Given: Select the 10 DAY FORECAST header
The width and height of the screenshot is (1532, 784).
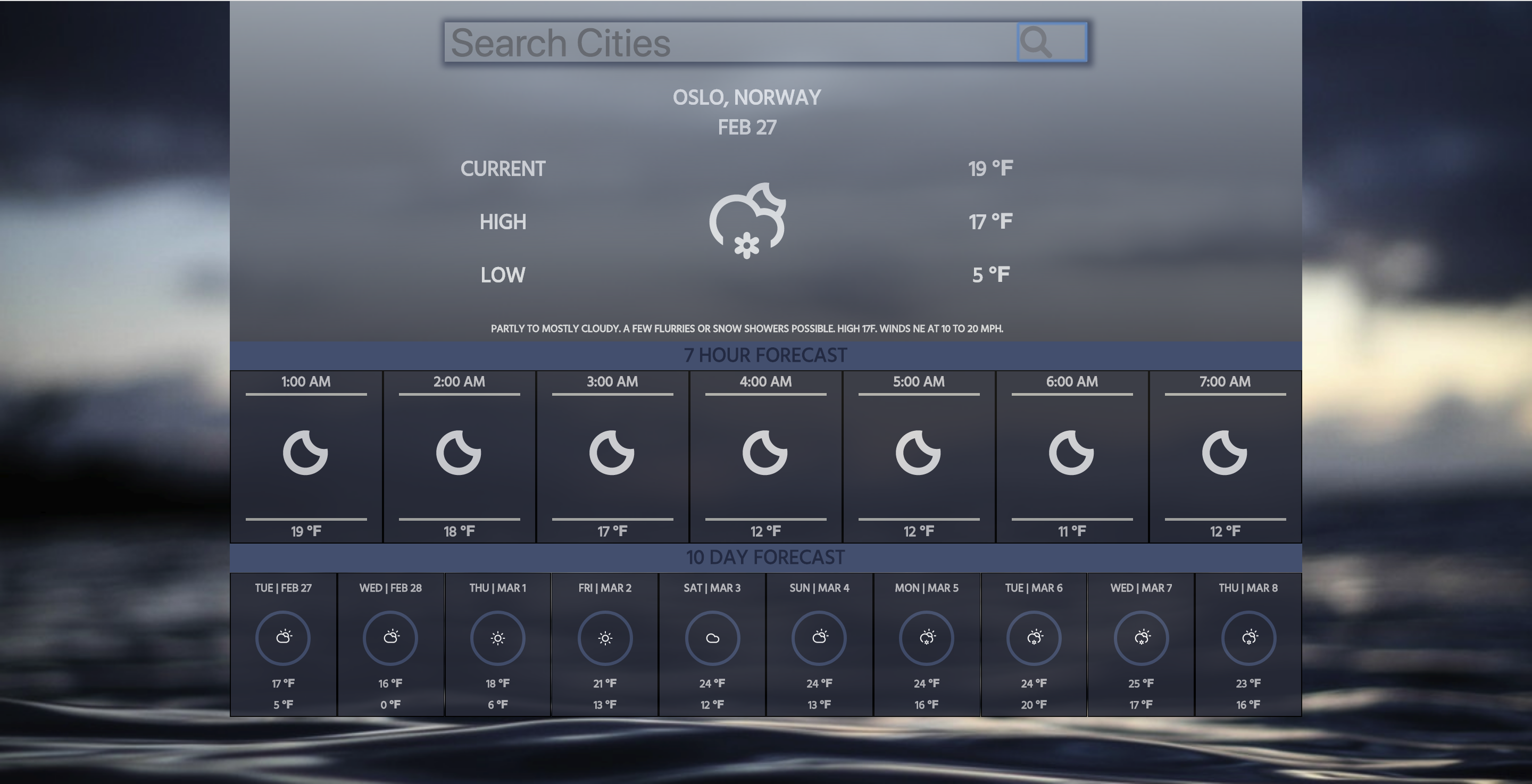Looking at the screenshot, I should 765,557.
